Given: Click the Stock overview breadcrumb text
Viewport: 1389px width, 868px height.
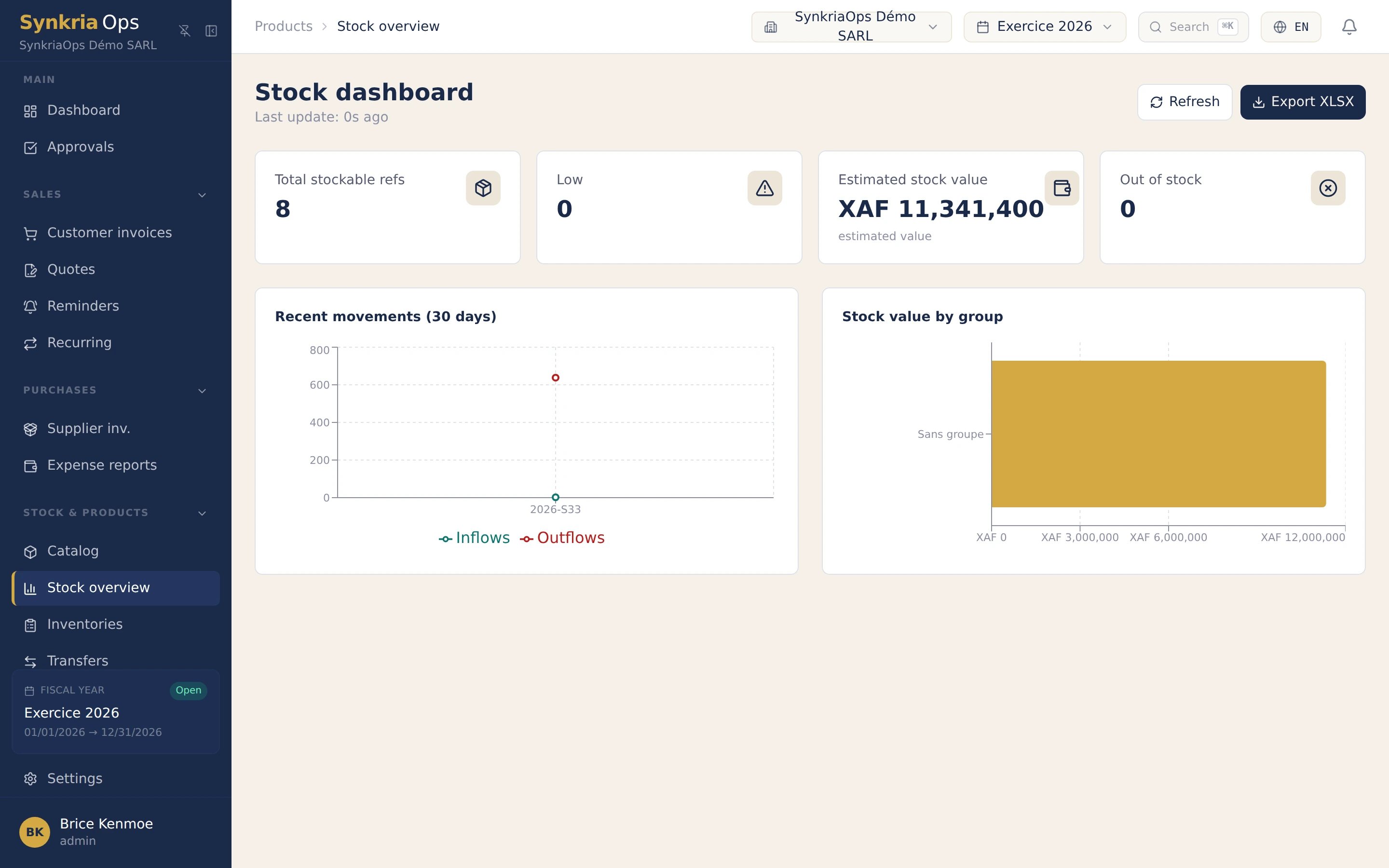Looking at the screenshot, I should (388, 27).
